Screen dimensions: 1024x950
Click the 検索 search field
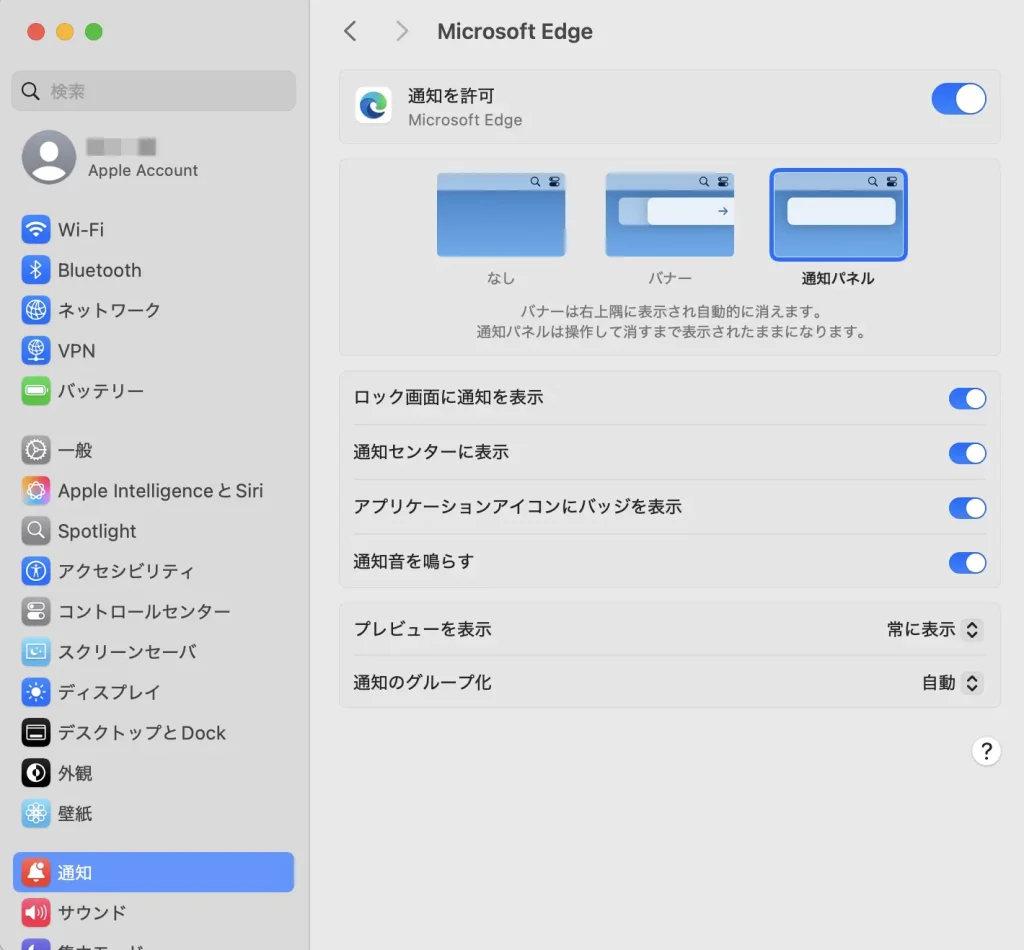(x=154, y=91)
